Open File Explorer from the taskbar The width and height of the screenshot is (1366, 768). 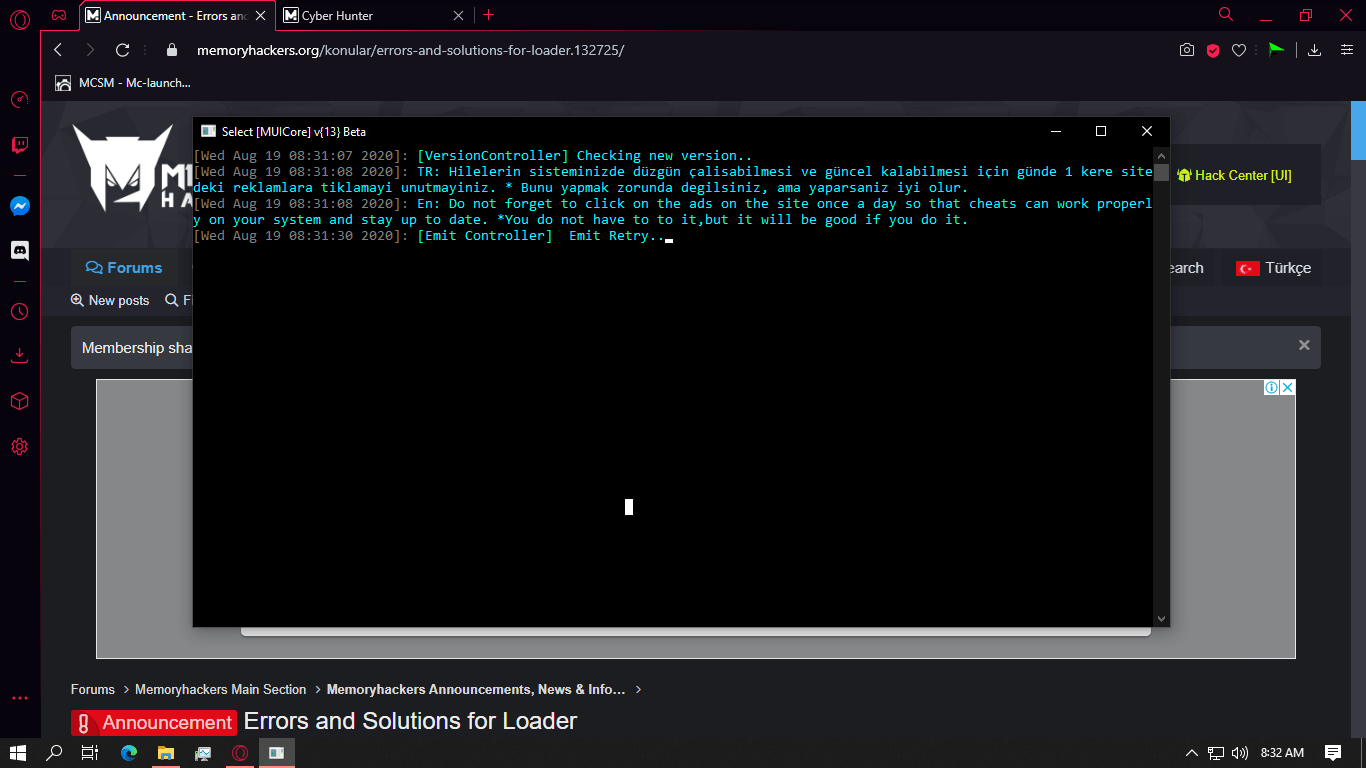click(x=166, y=752)
